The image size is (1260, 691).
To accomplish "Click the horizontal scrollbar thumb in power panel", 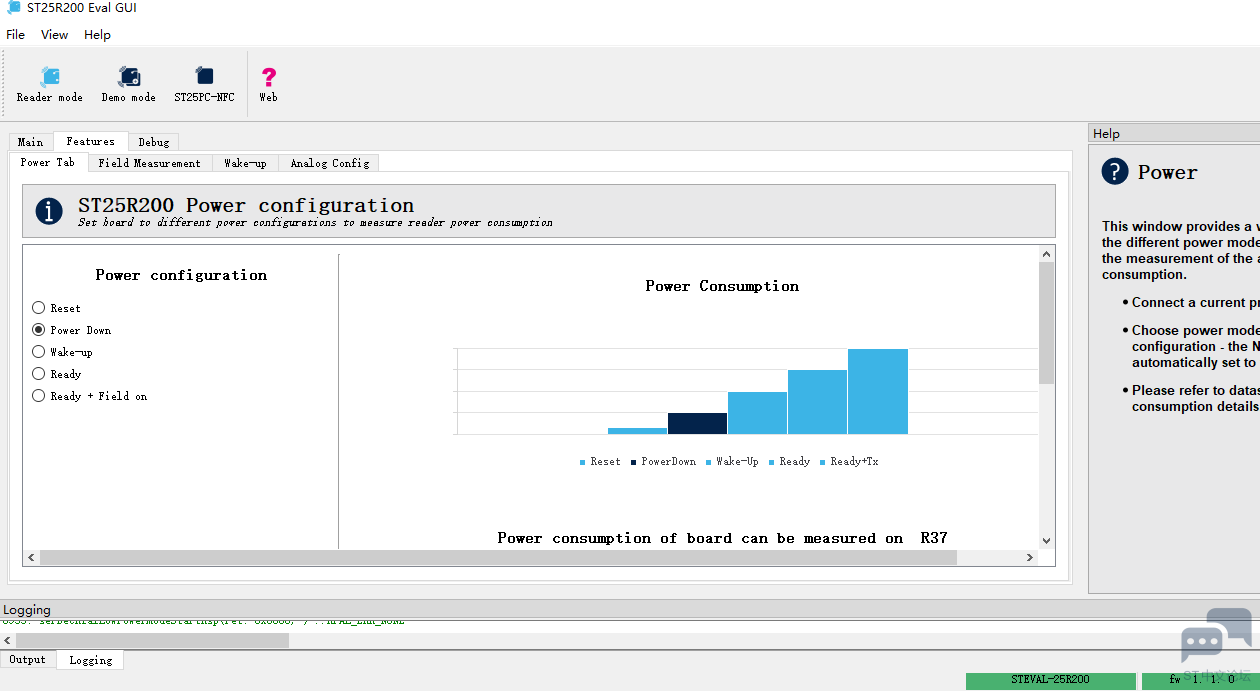I will pyautogui.click(x=498, y=558).
